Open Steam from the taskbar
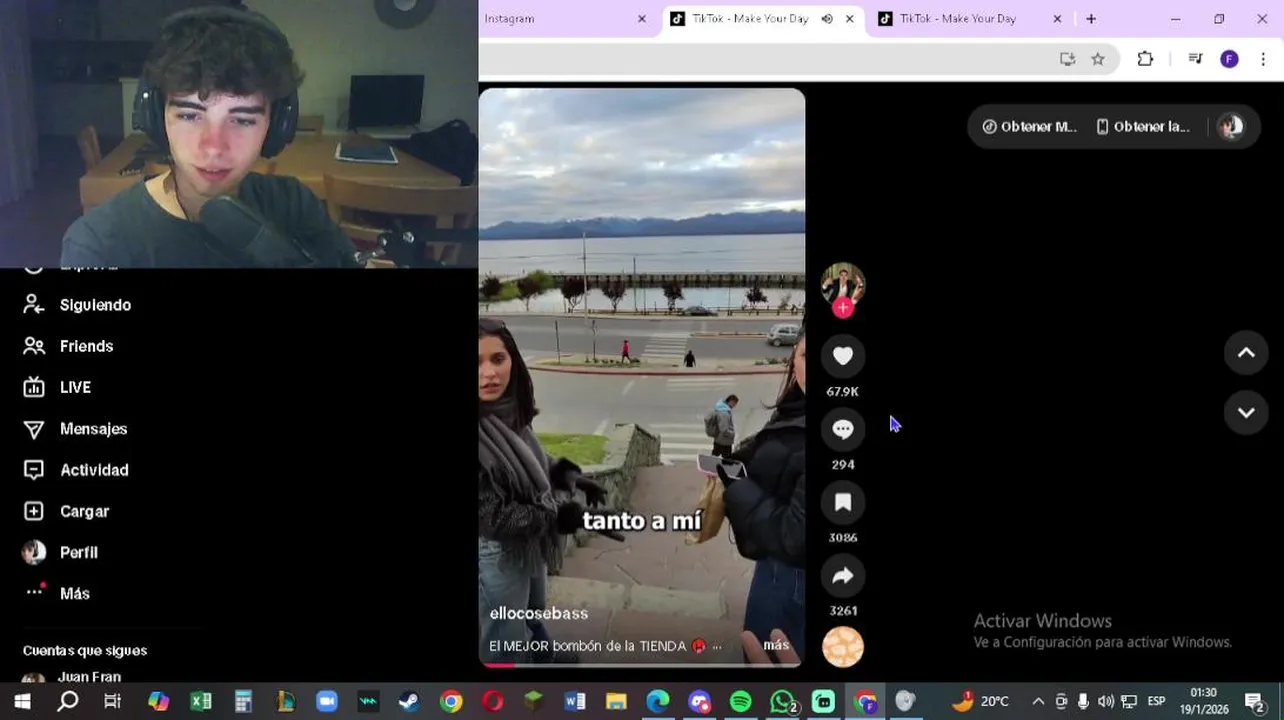Screen dimensions: 1284x720 coord(409,702)
